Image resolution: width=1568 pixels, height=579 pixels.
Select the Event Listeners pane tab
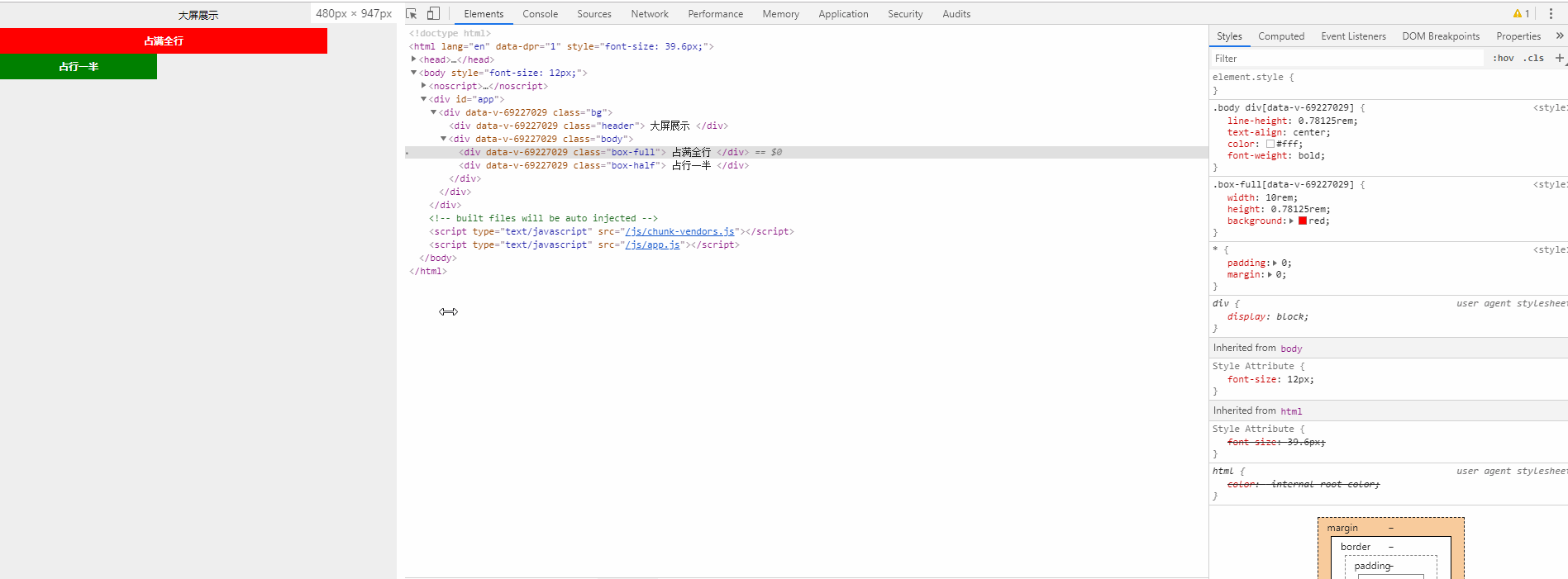coord(1353,36)
